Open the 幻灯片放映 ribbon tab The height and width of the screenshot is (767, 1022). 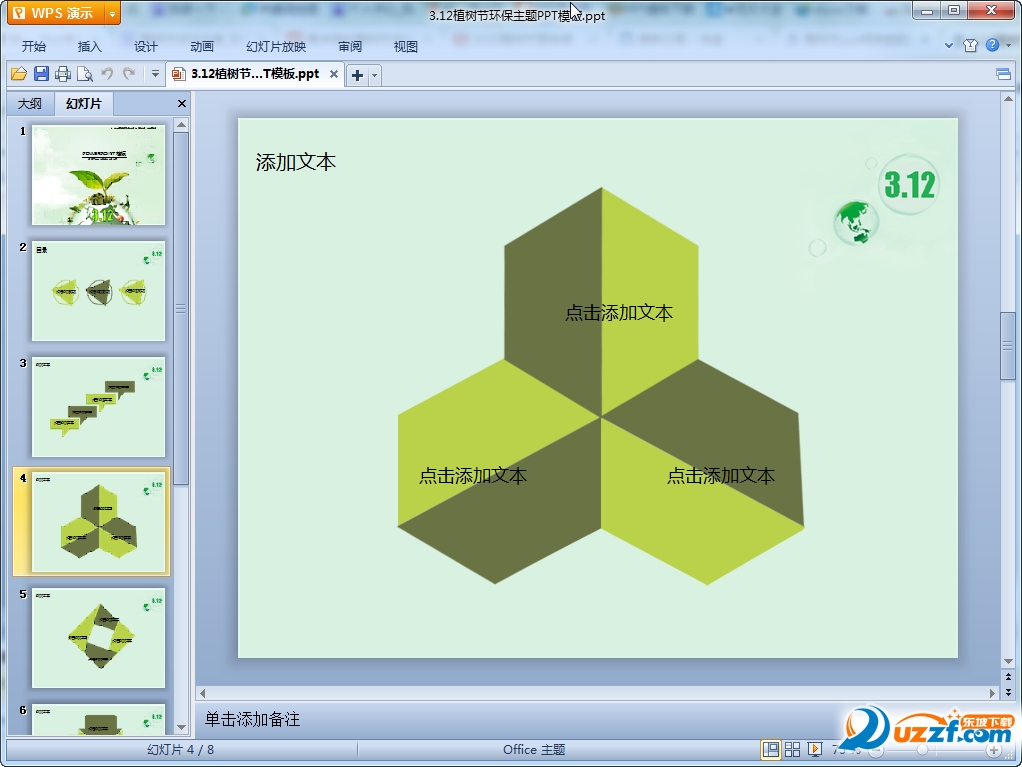pyautogui.click(x=276, y=46)
